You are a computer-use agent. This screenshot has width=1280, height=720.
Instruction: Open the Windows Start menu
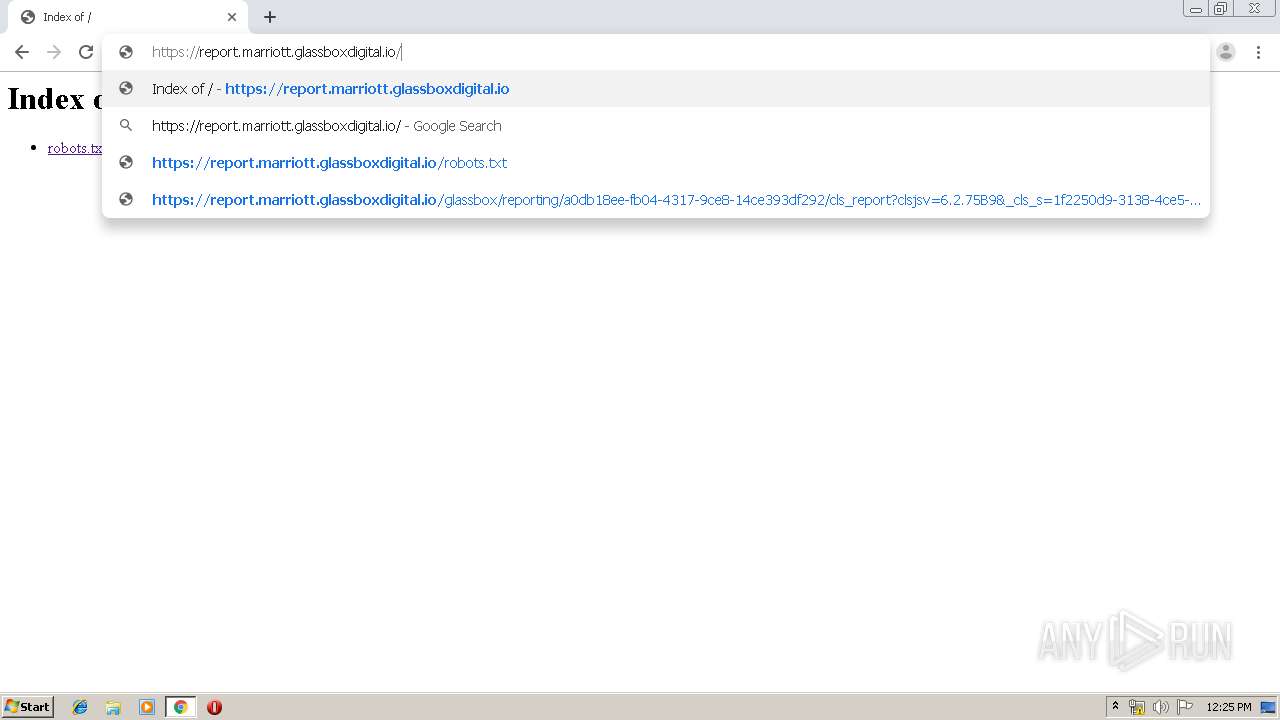point(28,707)
